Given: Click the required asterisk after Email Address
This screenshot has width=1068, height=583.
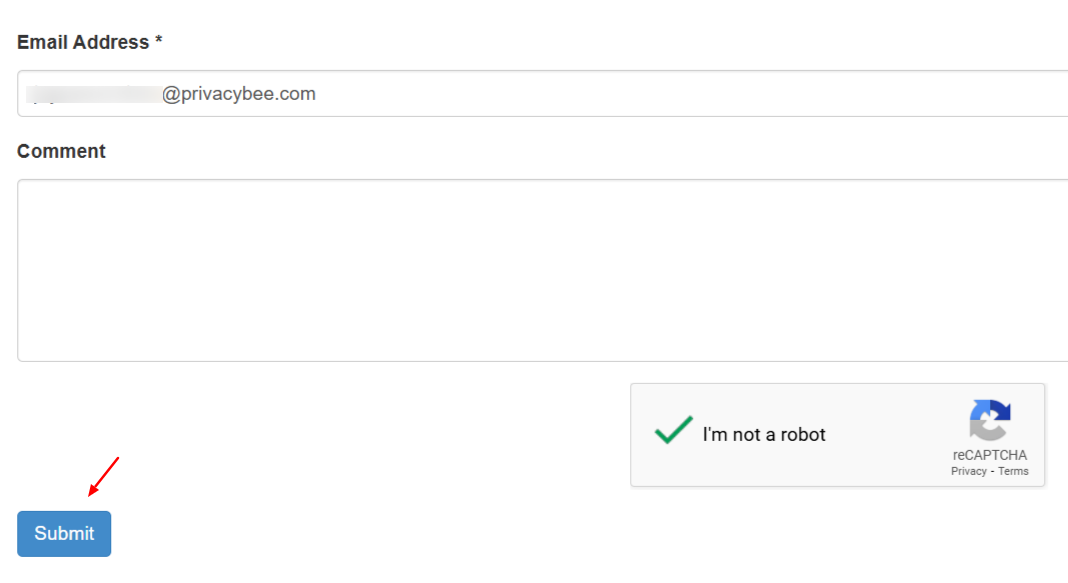Looking at the screenshot, I should point(159,40).
